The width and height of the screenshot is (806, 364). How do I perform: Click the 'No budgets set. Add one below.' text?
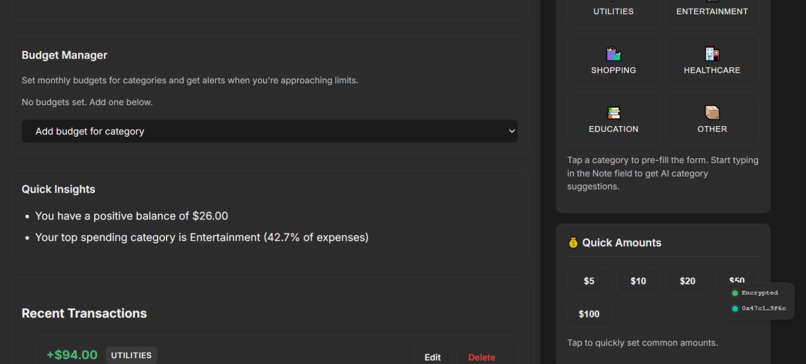click(x=87, y=102)
